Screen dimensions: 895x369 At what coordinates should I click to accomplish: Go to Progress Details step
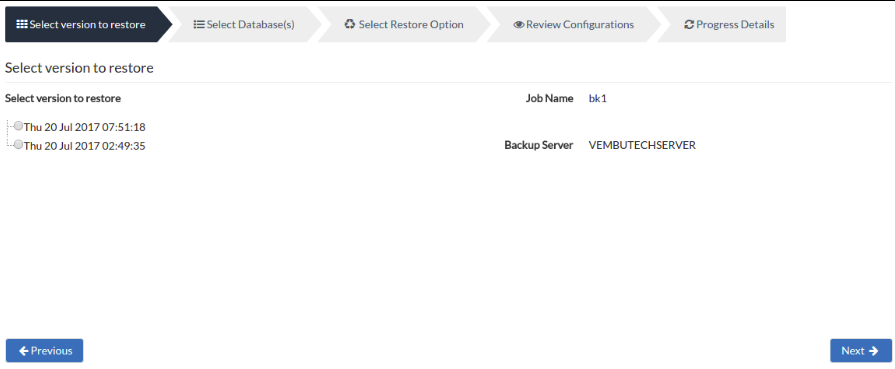click(x=722, y=25)
